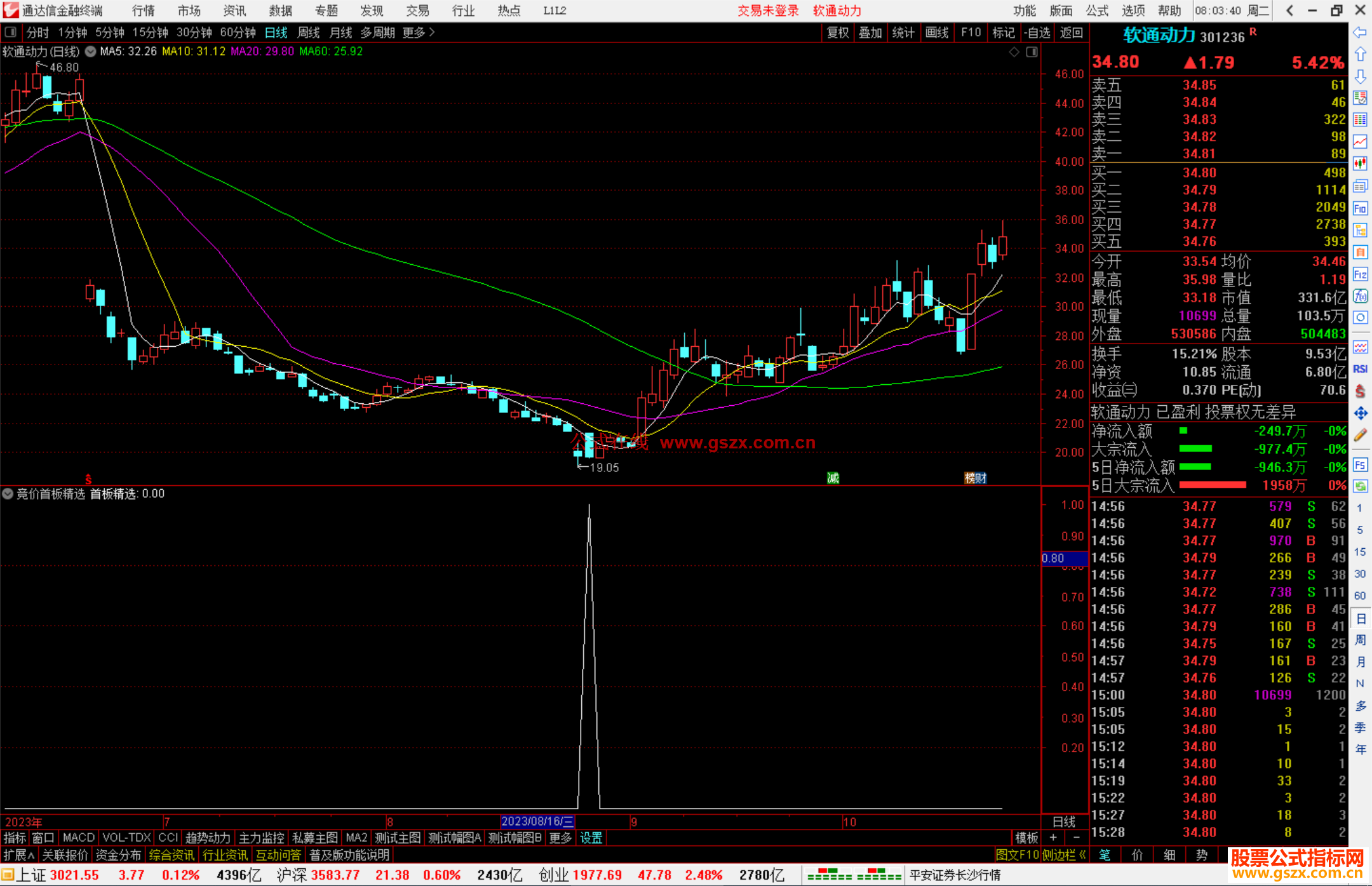Click the candlestick chart sidebar icon

pyautogui.click(x=1360, y=163)
